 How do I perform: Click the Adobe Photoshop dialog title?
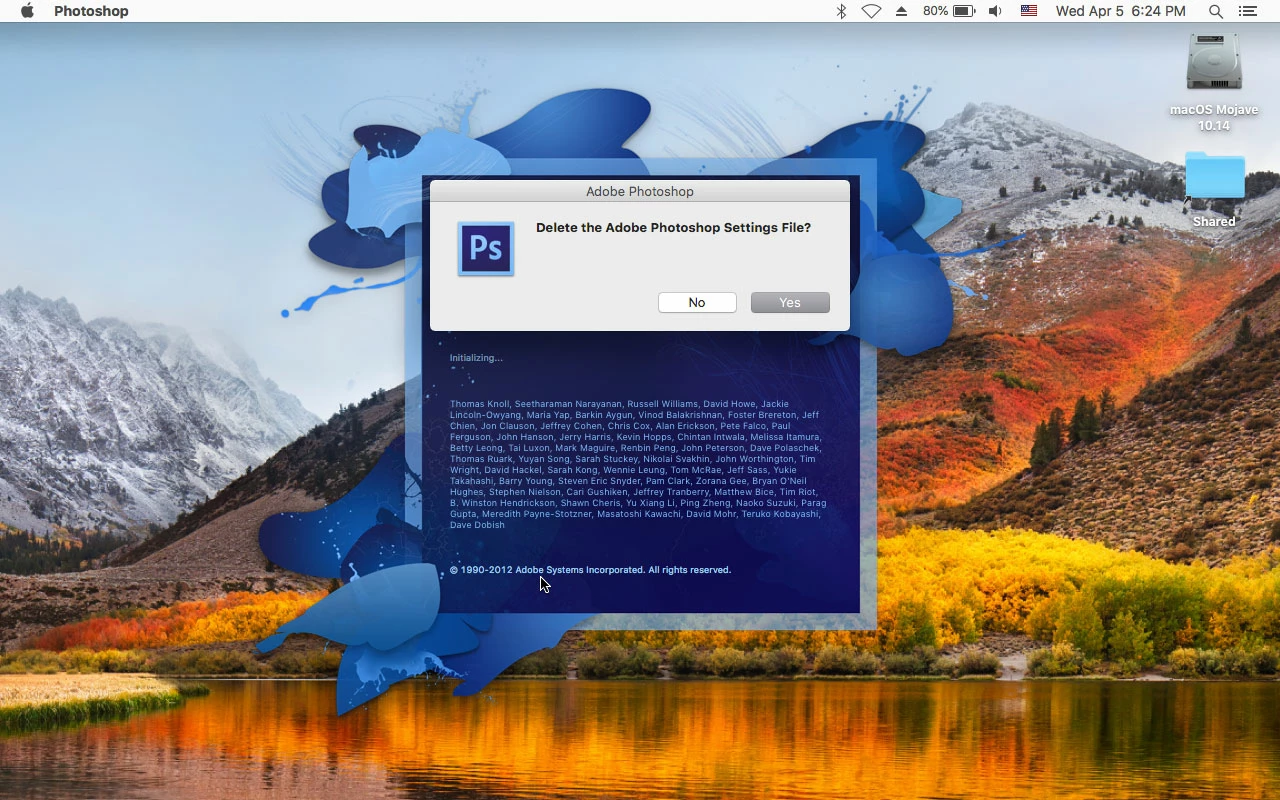point(640,191)
